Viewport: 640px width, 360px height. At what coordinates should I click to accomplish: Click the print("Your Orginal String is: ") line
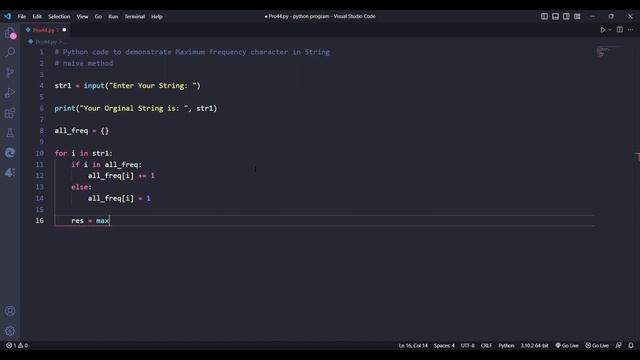pyautogui.click(x=136, y=109)
